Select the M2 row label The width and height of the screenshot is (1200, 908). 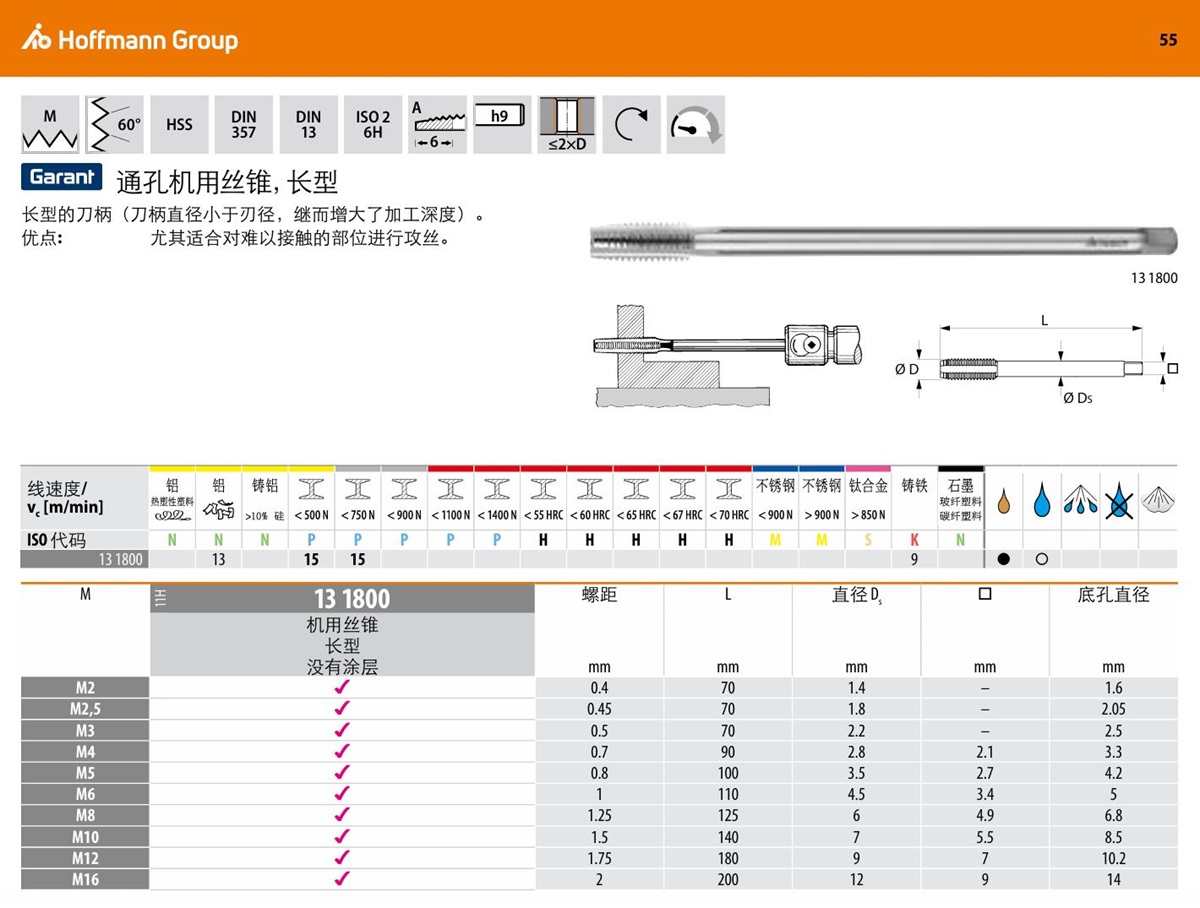[85, 687]
